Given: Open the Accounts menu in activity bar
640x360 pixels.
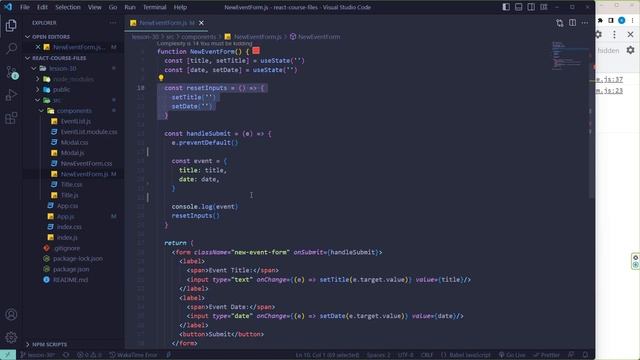Looking at the screenshot, I should point(11,314).
